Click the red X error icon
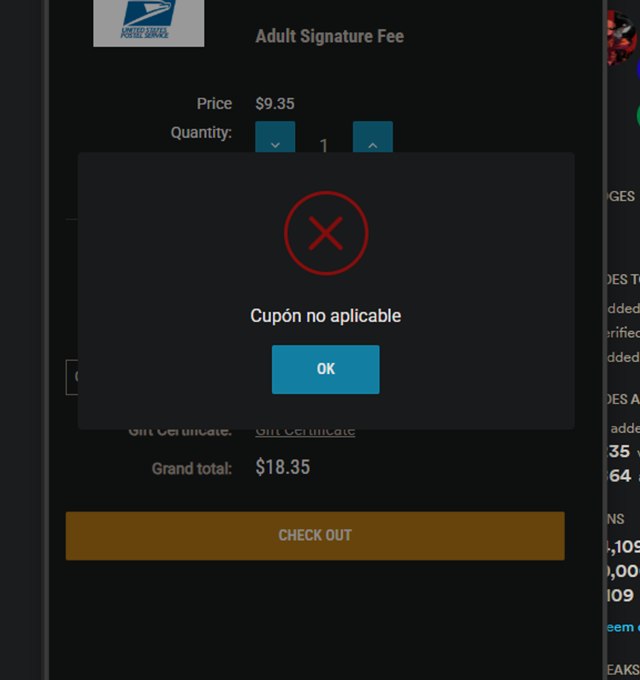This screenshot has width=640, height=680. [326, 233]
